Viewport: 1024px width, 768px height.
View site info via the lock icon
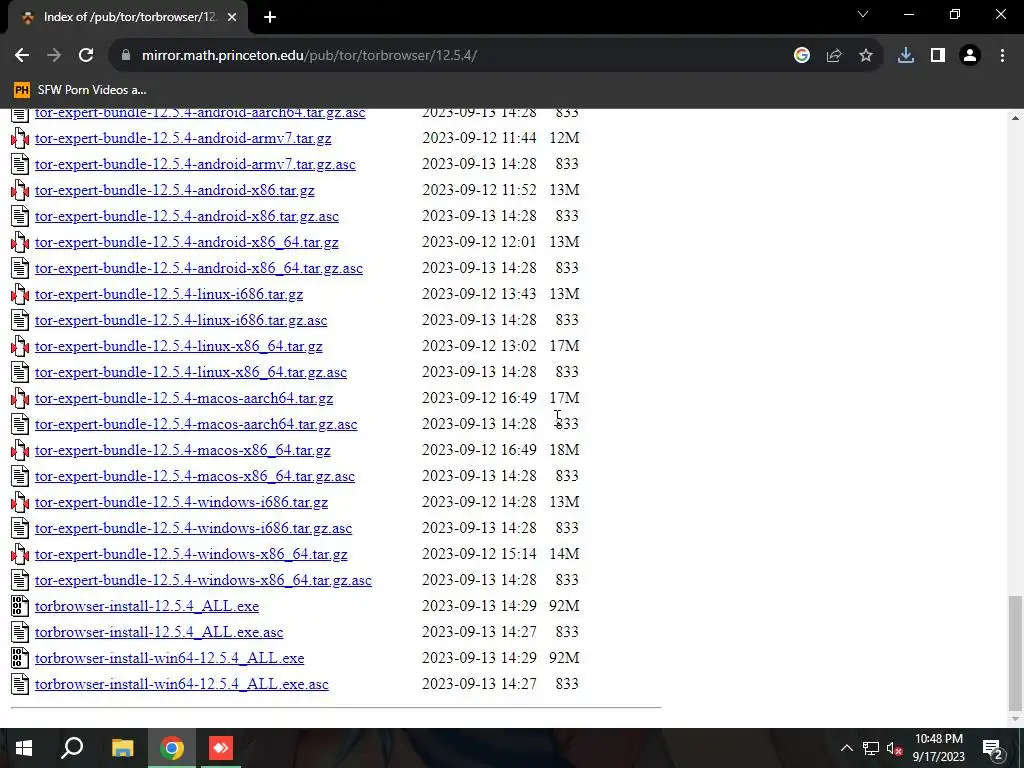(126, 56)
